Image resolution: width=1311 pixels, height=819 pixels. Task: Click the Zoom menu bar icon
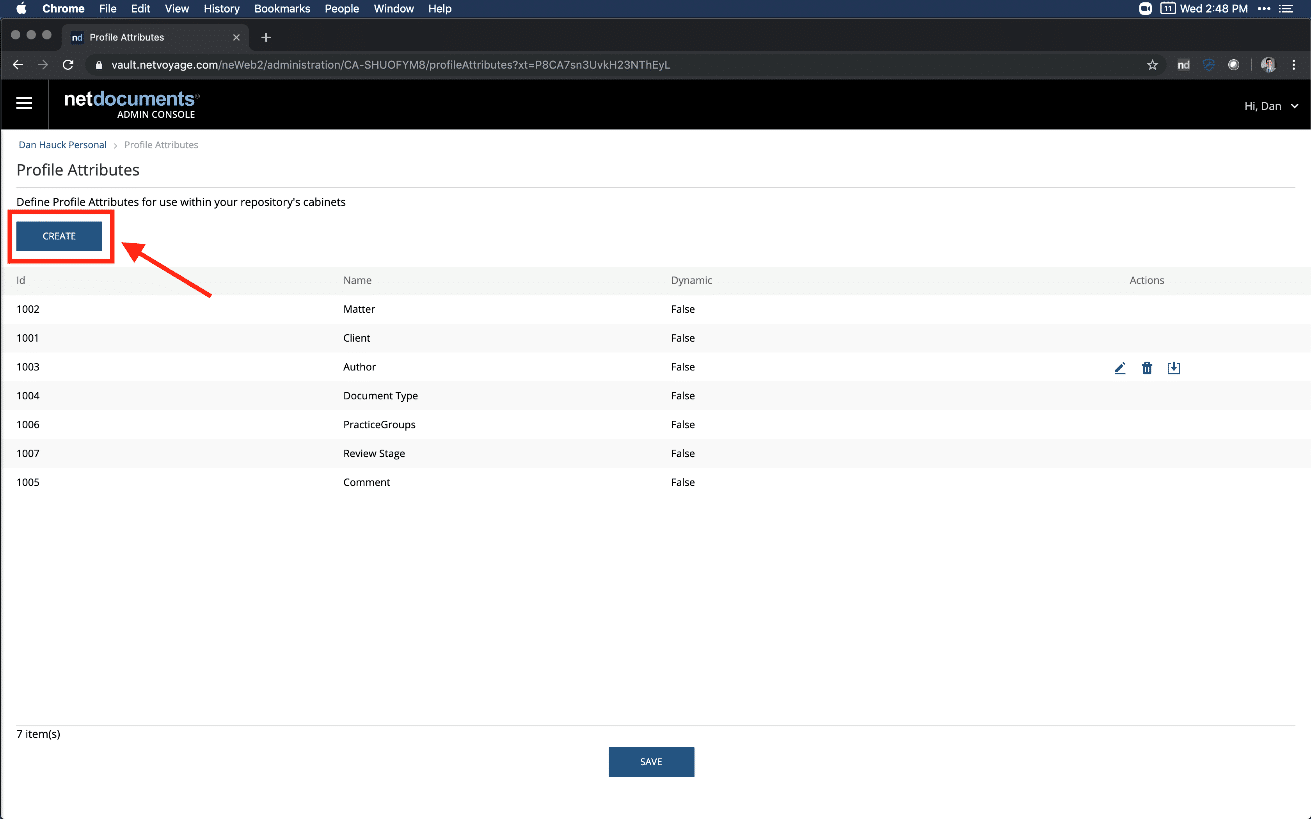1145,9
